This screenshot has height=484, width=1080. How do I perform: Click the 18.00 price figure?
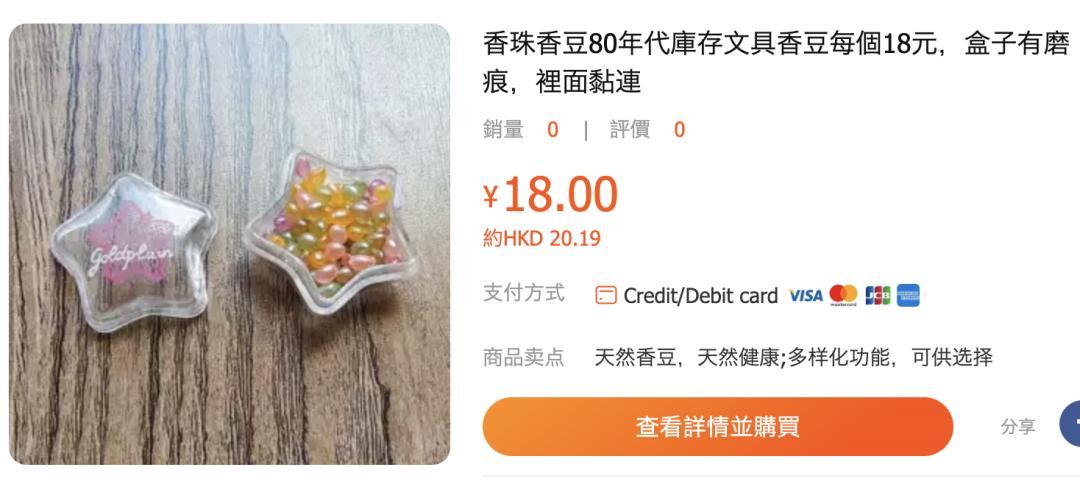[x=561, y=195]
